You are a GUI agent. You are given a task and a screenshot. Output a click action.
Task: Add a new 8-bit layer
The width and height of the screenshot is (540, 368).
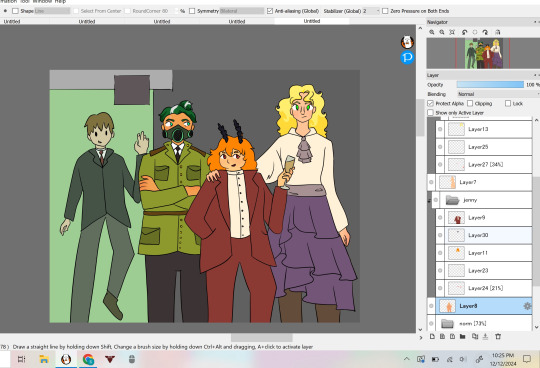[443, 336]
